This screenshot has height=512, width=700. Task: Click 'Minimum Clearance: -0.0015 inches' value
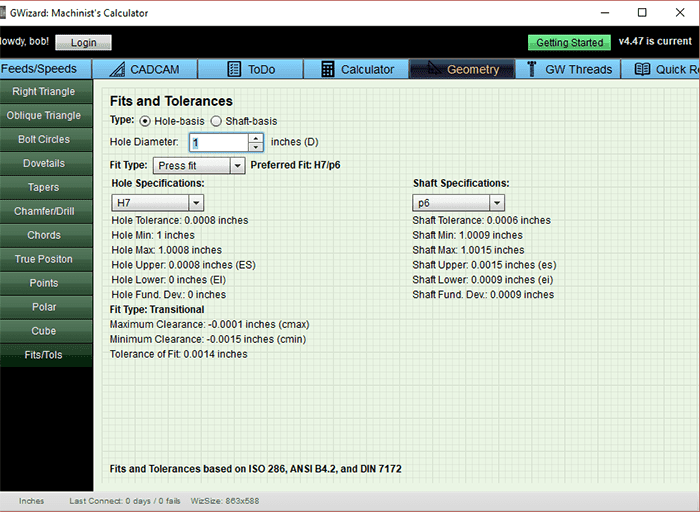[x=208, y=339]
